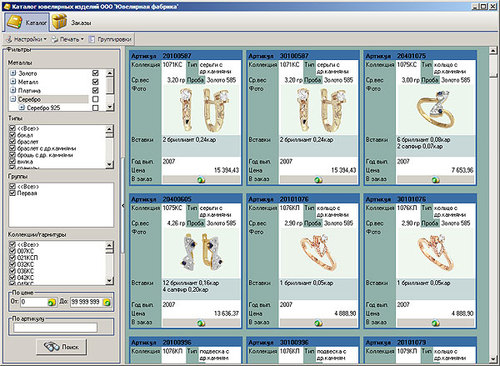Open the Каталог tab with book icon
Viewport: 500px width, 366px height.
[27, 22]
